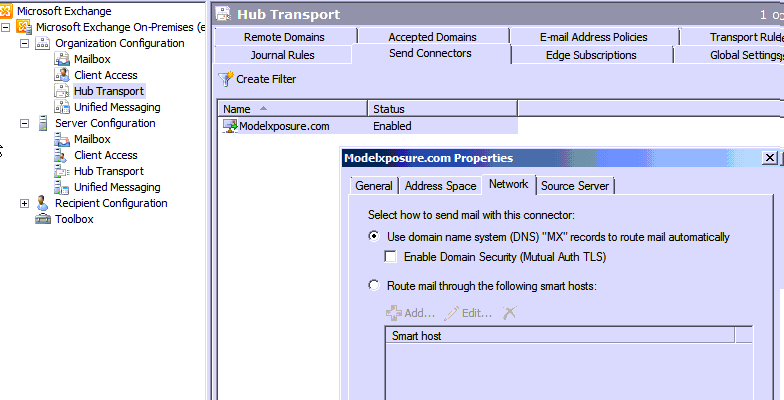
Task: Switch to Address Space tab in Properties
Action: click(x=440, y=186)
